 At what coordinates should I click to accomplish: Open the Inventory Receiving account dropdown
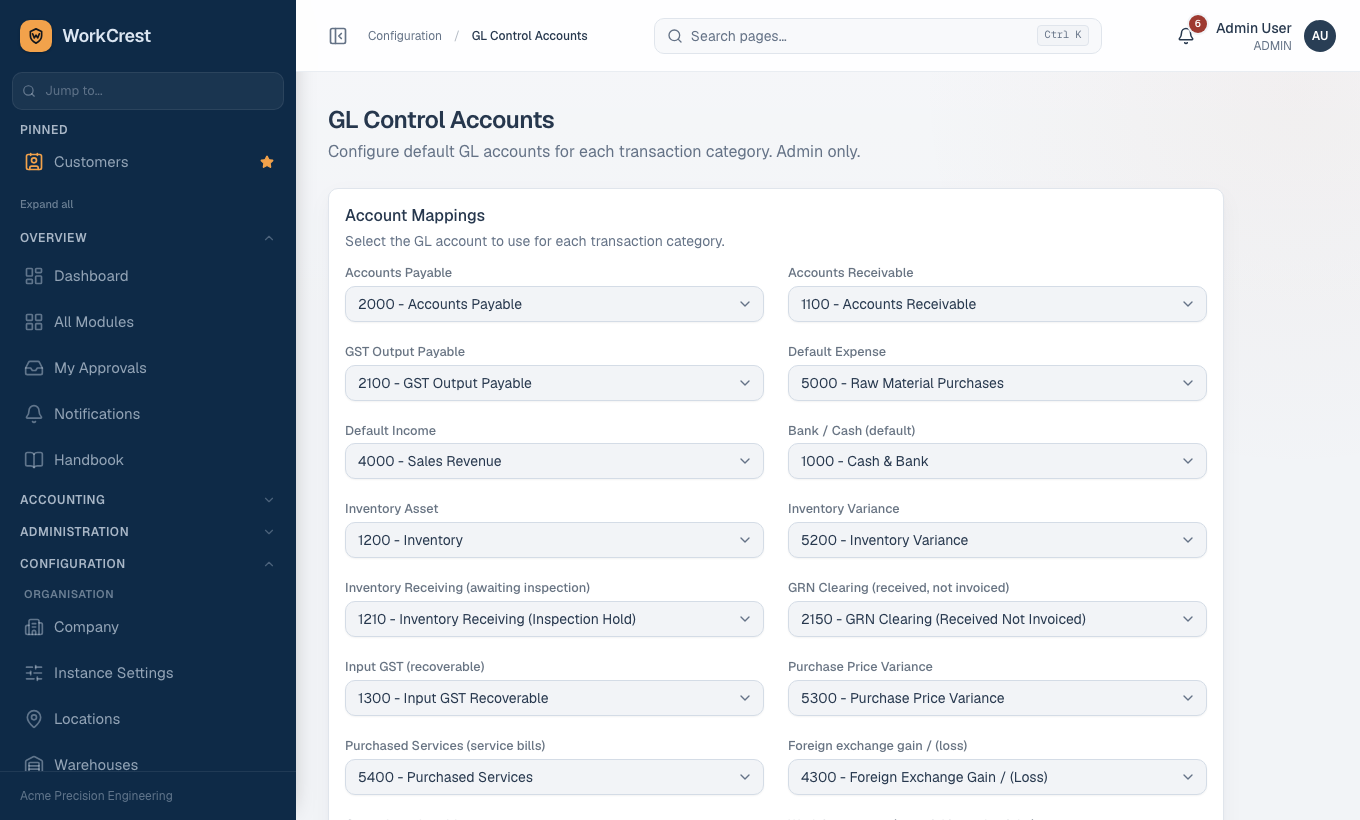tap(554, 619)
